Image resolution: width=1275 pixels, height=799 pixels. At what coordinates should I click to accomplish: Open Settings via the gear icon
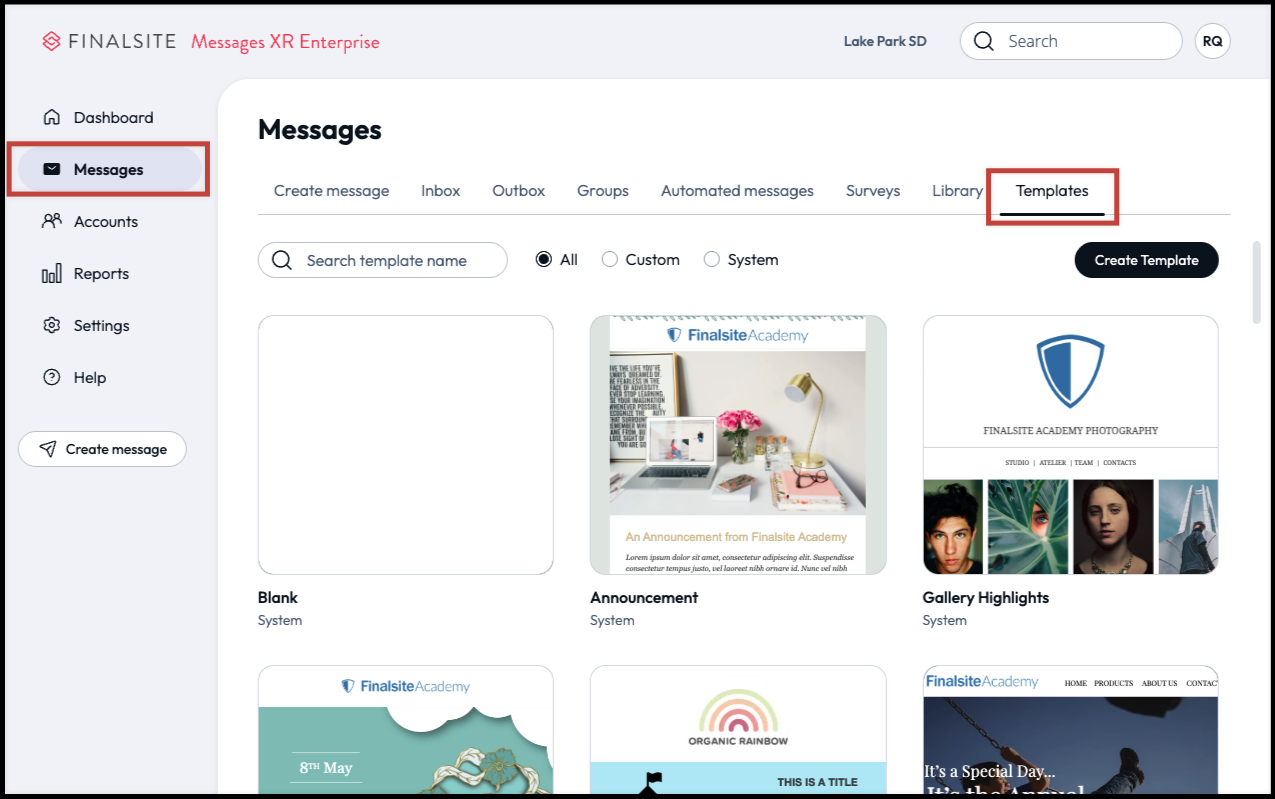click(52, 325)
